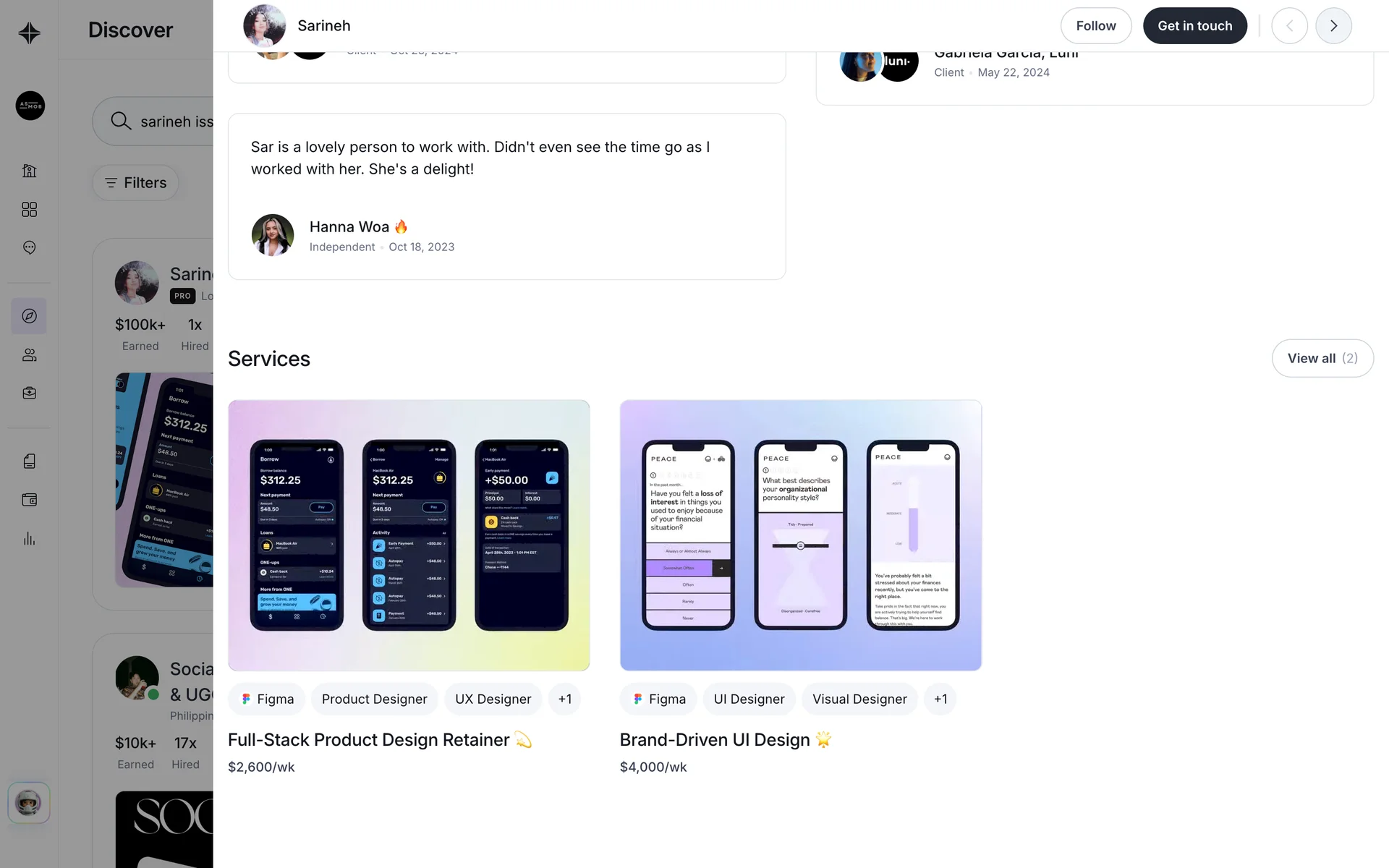Click the Follow button
1389x868 pixels.
(1096, 26)
